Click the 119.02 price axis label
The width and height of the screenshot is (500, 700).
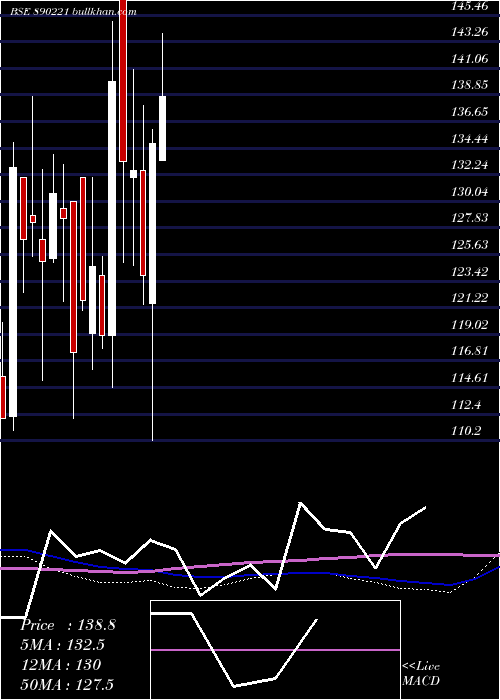click(471, 325)
